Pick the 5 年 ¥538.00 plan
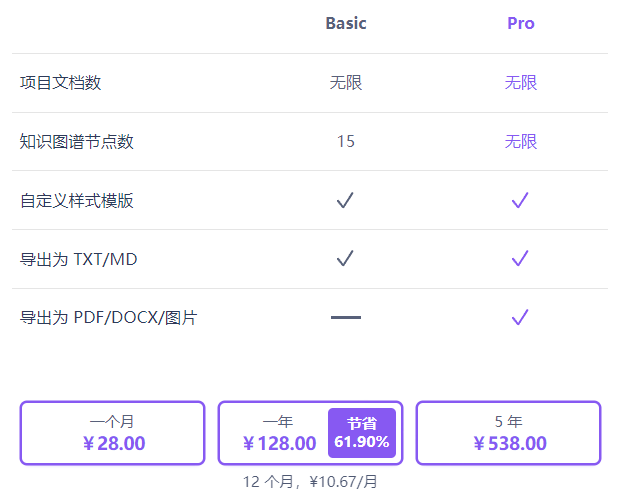The height and width of the screenshot is (495, 617). point(508,433)
